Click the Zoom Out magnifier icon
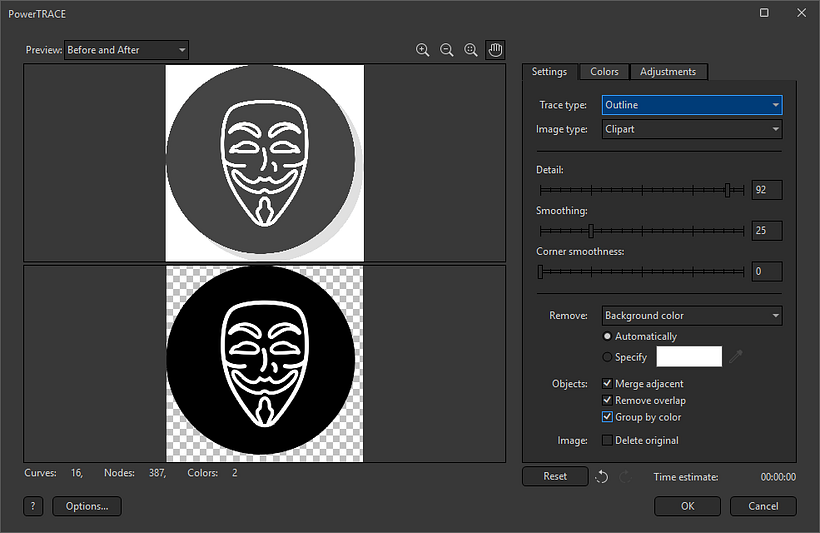Image resolution: width=820 pixels, height=533 pixels. point(447,50)
